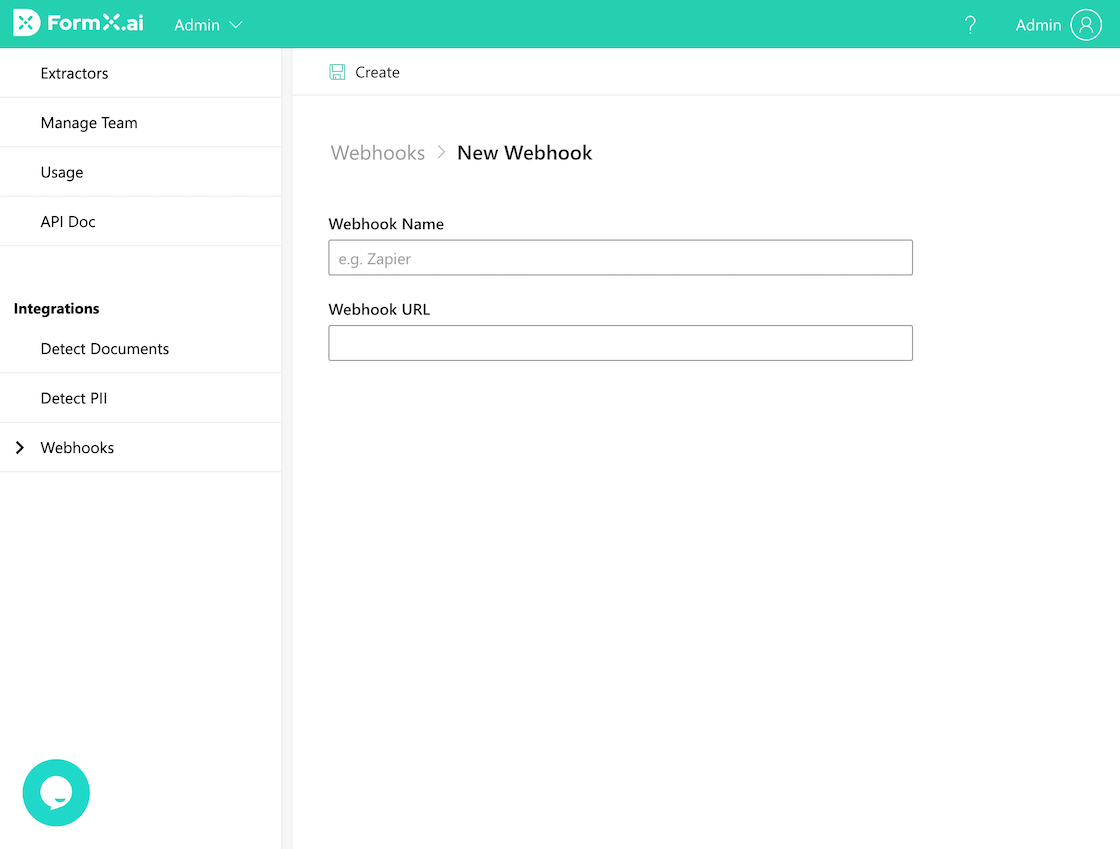Open the API Doc sidebar link
The width and height of the screenshot is (1120, 849).
(68, 222)
